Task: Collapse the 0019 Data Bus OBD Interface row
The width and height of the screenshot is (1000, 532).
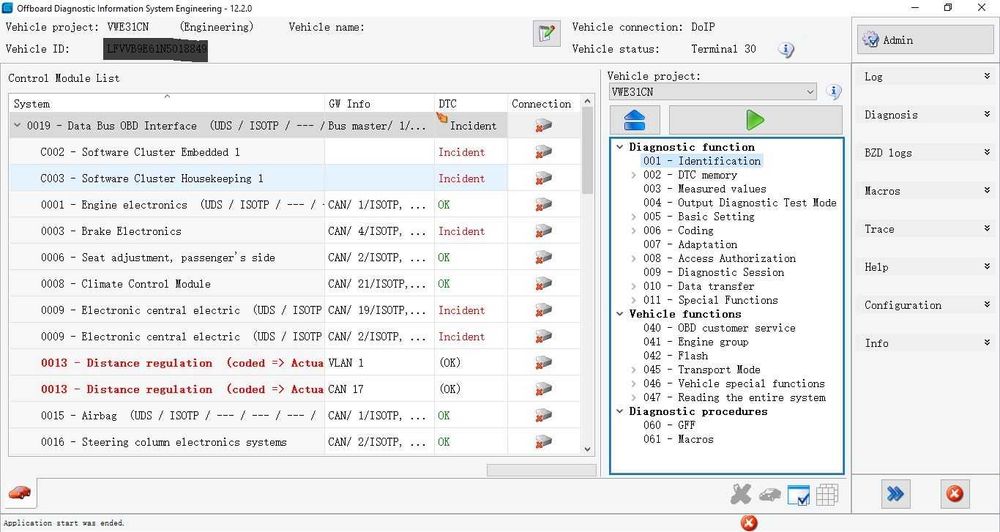Action: coord(17,126)
